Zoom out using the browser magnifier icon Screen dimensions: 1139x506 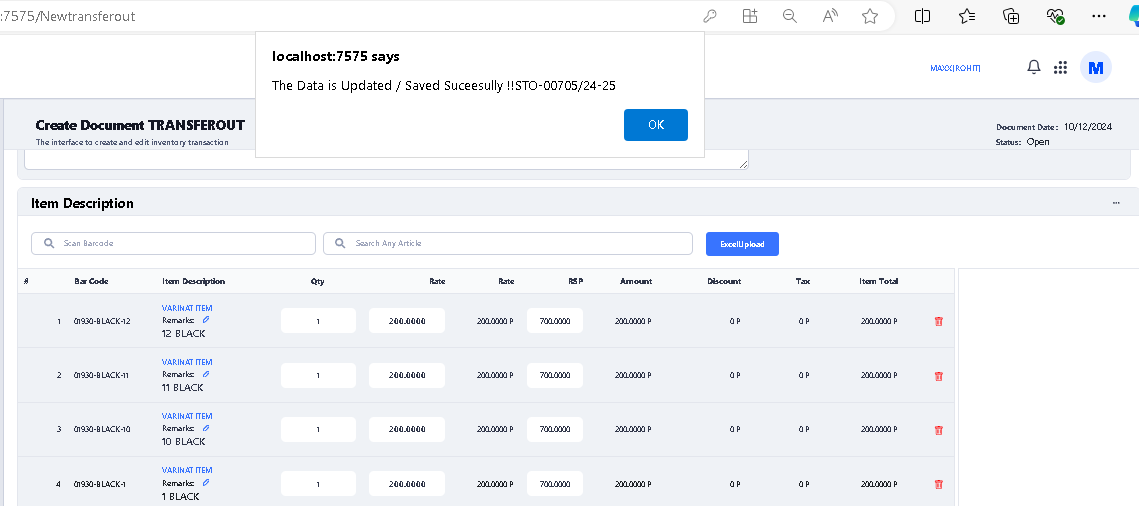790,16
